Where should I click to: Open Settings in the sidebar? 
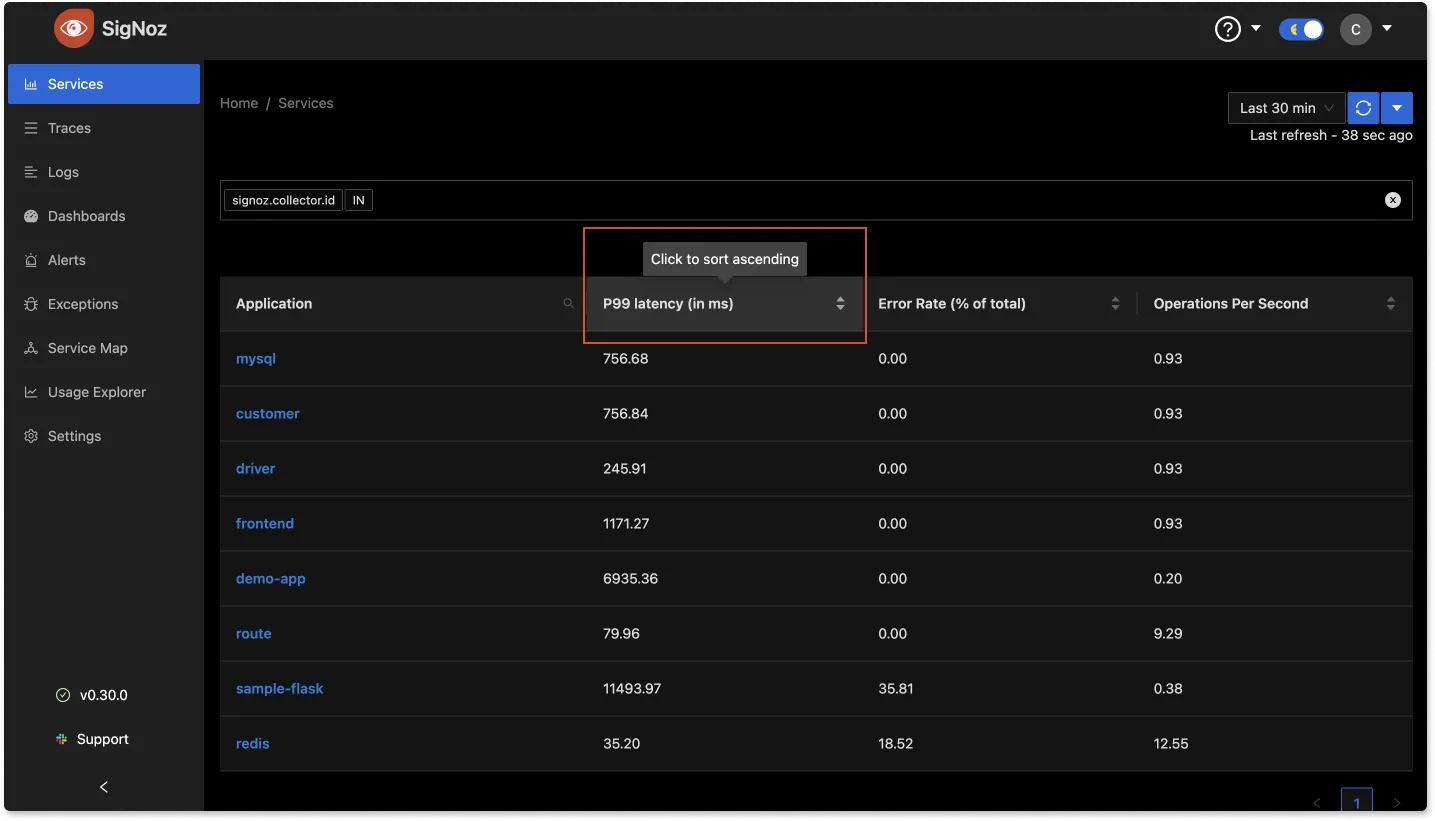(104, 436)
